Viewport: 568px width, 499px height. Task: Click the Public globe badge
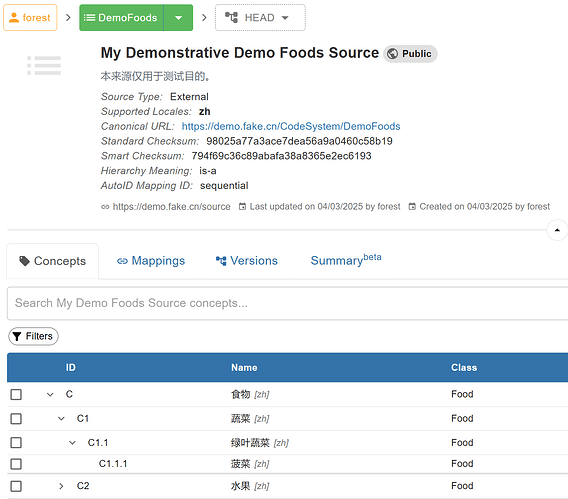click(x=410, y=54)
